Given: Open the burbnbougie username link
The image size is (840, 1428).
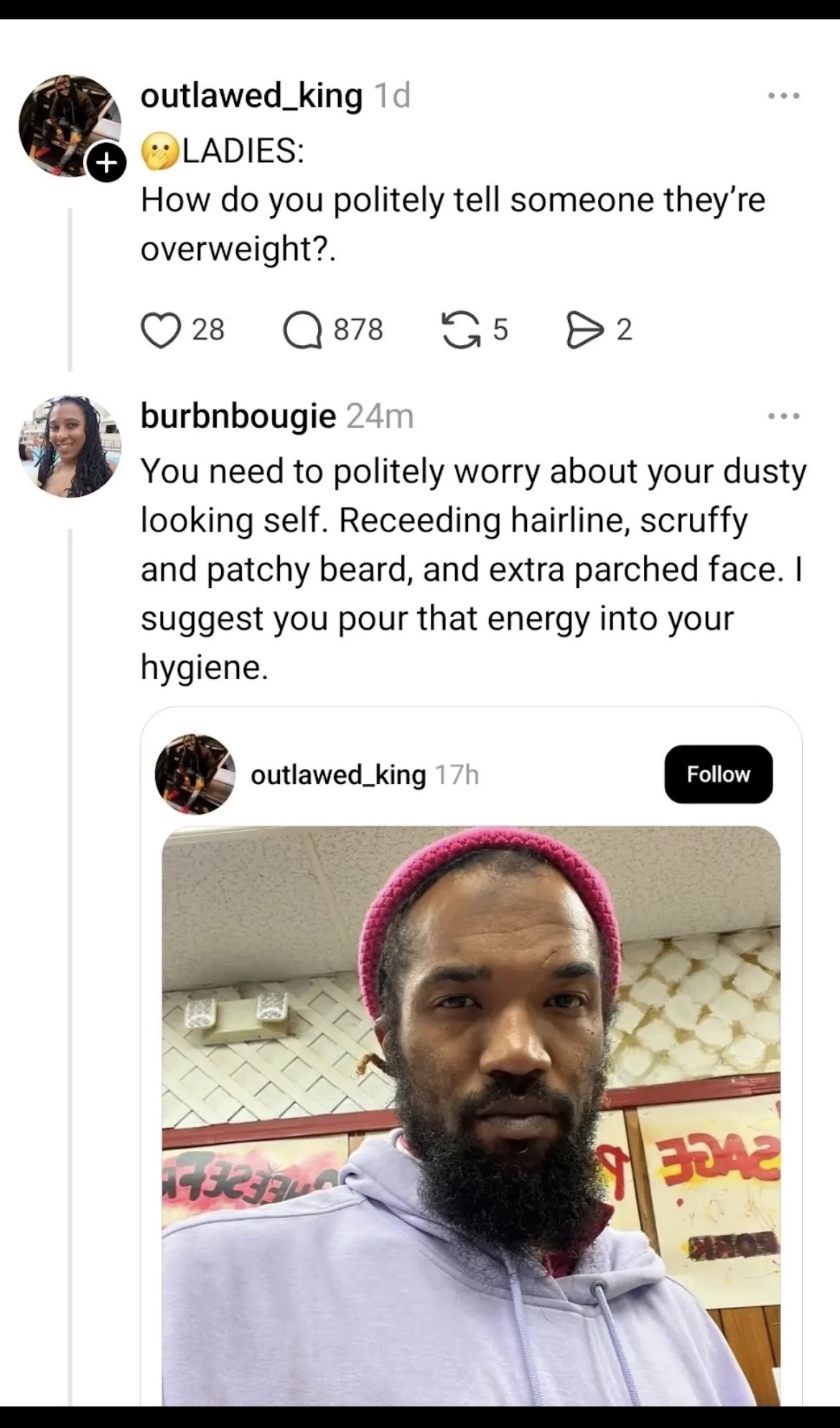Looking at the screenshot, I should 238,416.
